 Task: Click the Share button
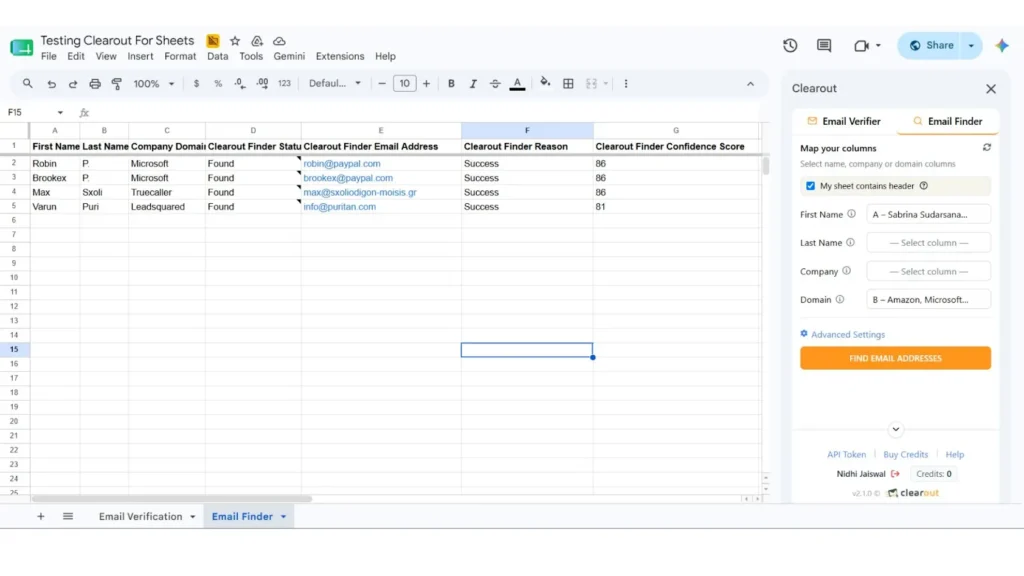[x=931, y=46]
